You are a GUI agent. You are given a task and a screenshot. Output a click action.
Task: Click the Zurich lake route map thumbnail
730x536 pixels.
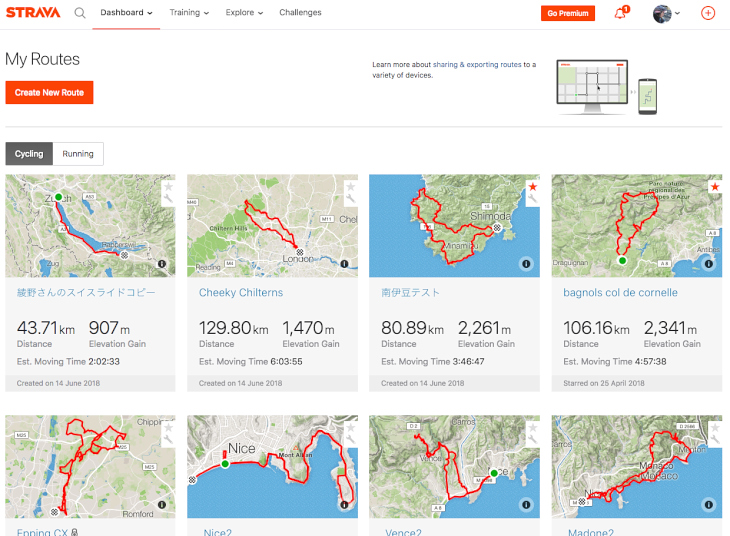point(90,226)
